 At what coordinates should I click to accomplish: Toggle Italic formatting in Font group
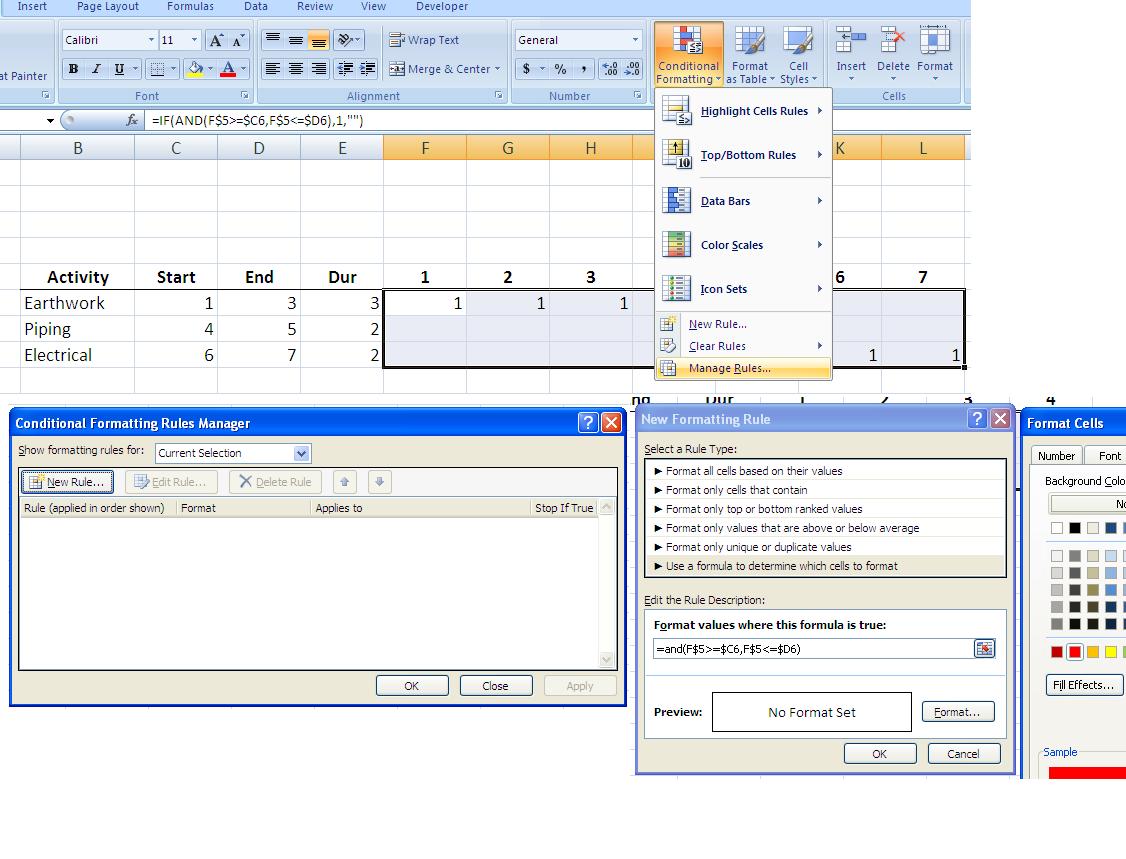point(96,69)
